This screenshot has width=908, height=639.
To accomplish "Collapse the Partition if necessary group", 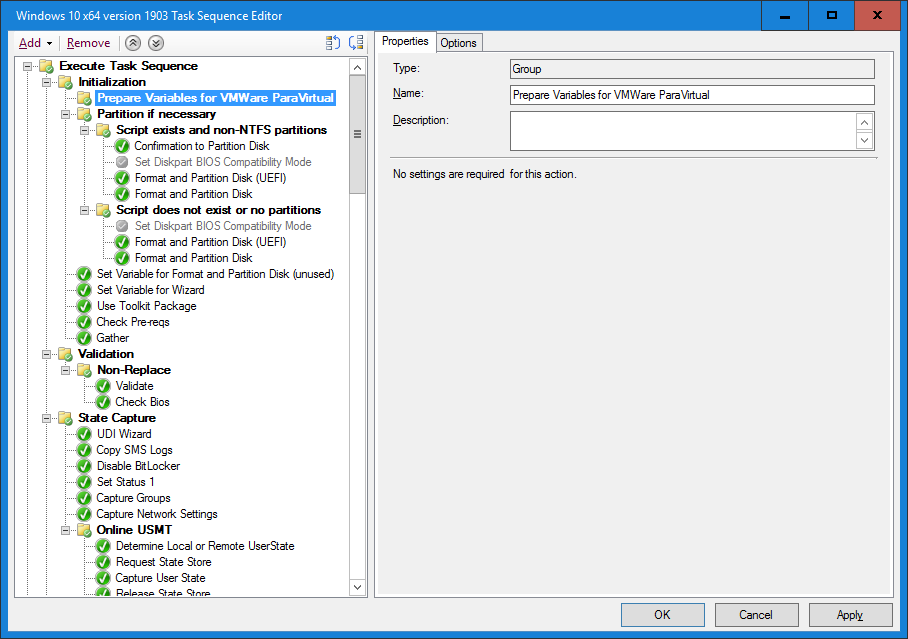I will 65,114.
